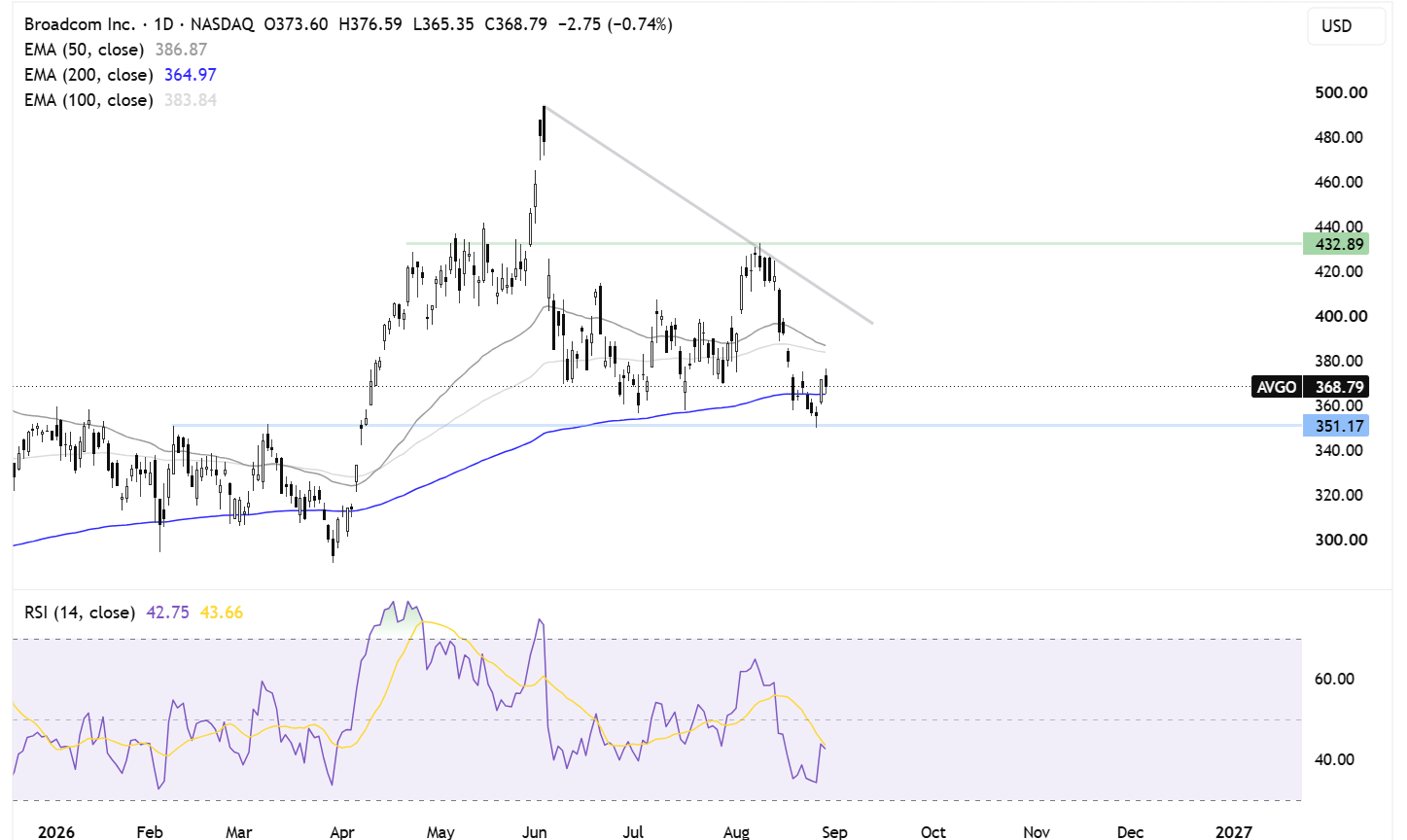Click 40.00 on the RSI scale
1407x840 pixels.
point(1334,759)
